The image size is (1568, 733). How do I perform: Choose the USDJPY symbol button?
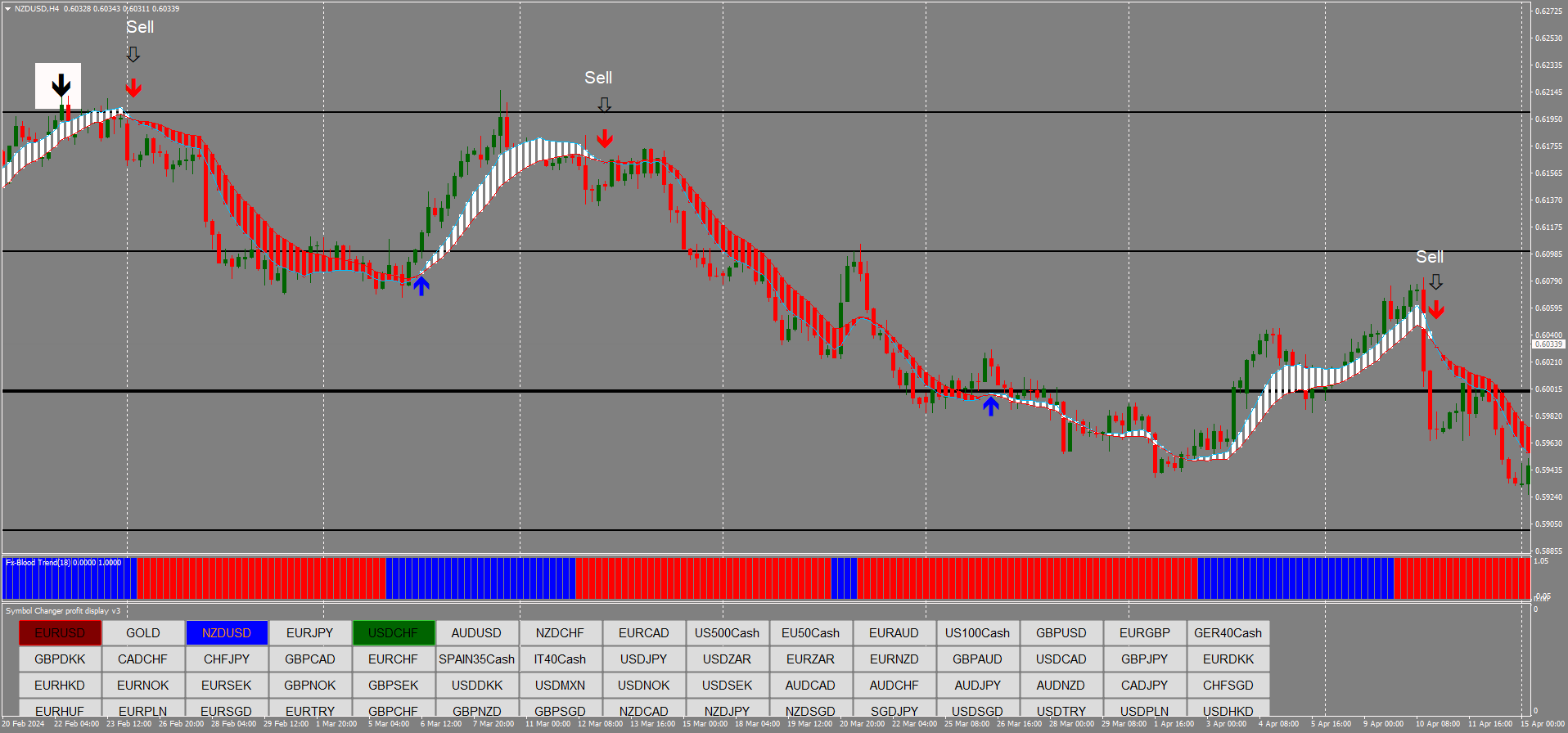click(643, 659)
